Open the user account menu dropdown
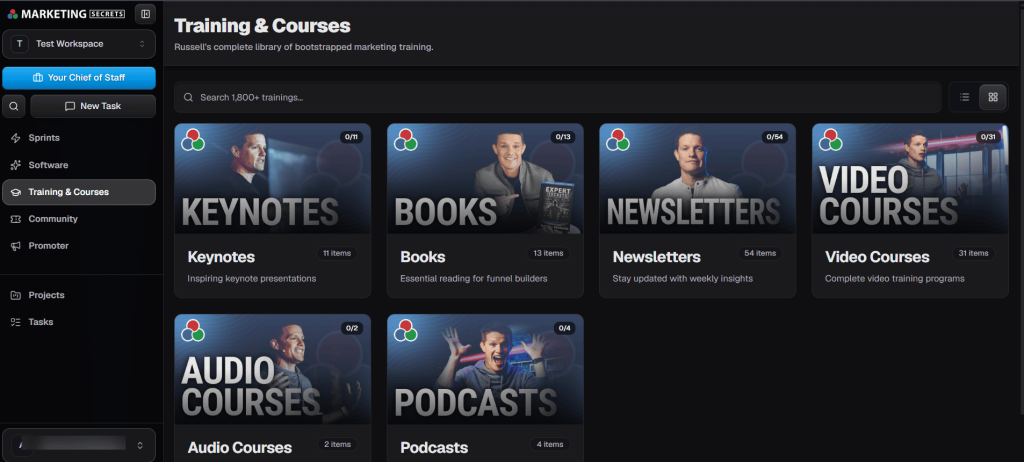Screen dimensions: 1024x462 coord(79,445)
